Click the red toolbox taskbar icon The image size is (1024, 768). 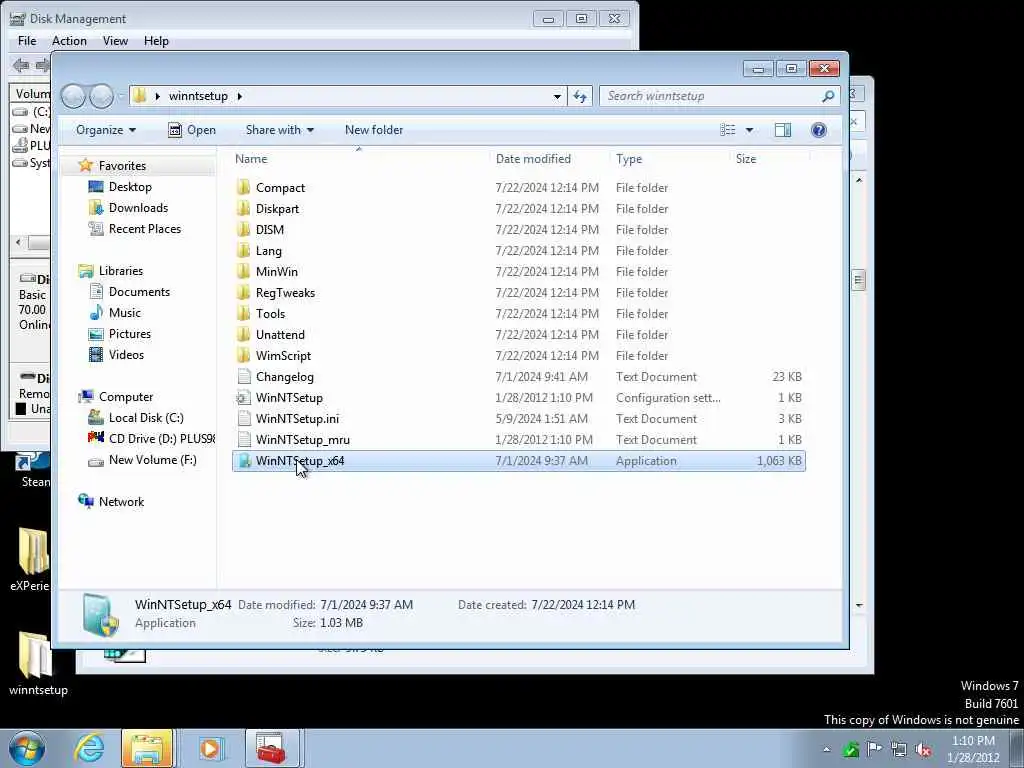tap(271, 748)
